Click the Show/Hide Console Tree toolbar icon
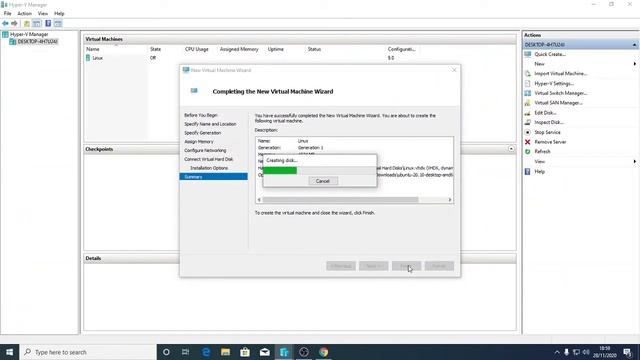This screenshot has width=640, height=360. [x=37, y=24]
